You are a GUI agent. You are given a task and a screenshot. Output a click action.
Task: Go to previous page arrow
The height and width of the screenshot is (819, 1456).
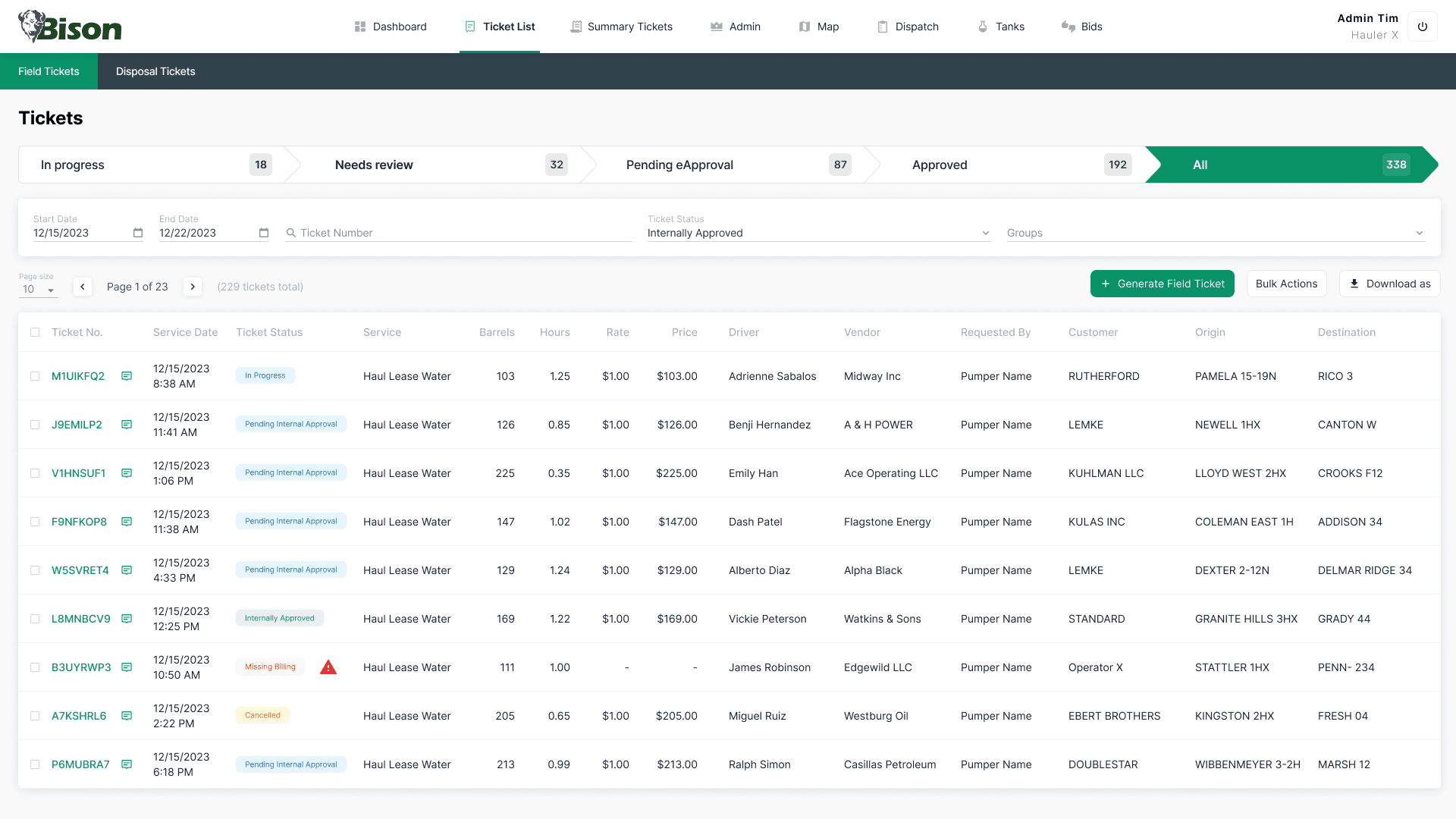click(83, 287)
